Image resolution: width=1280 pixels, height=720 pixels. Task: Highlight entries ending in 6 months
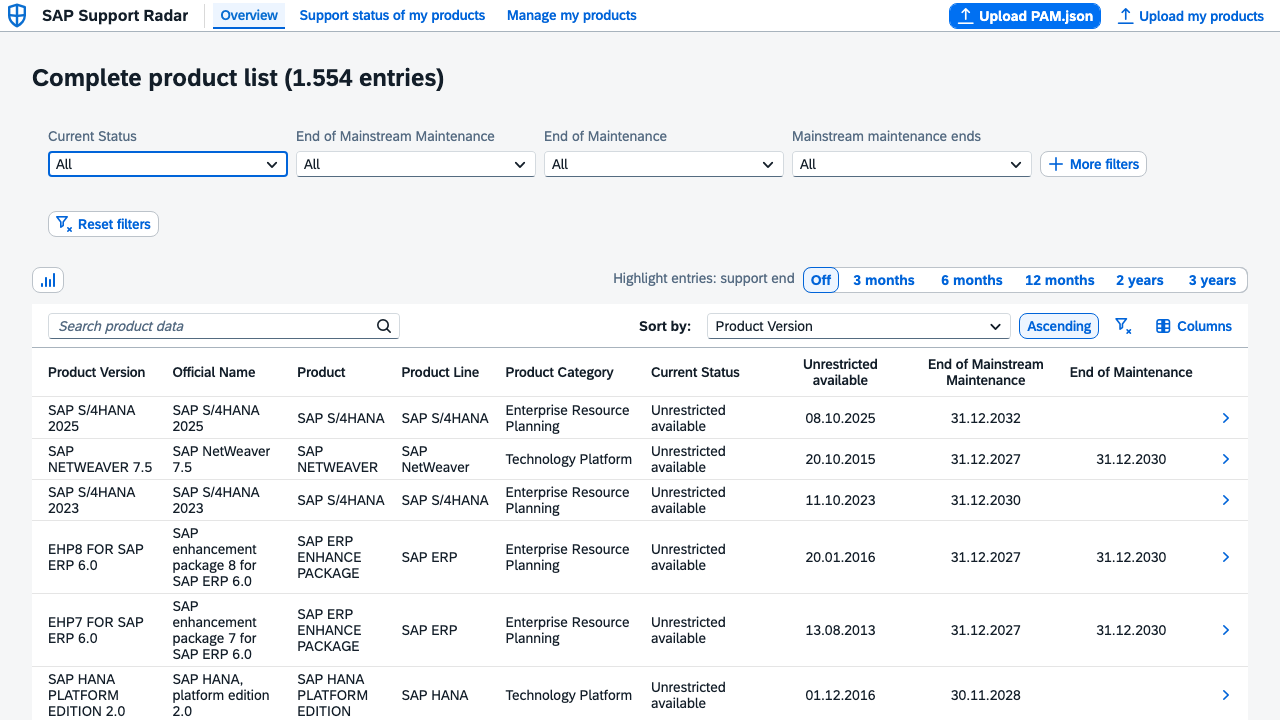972,280
